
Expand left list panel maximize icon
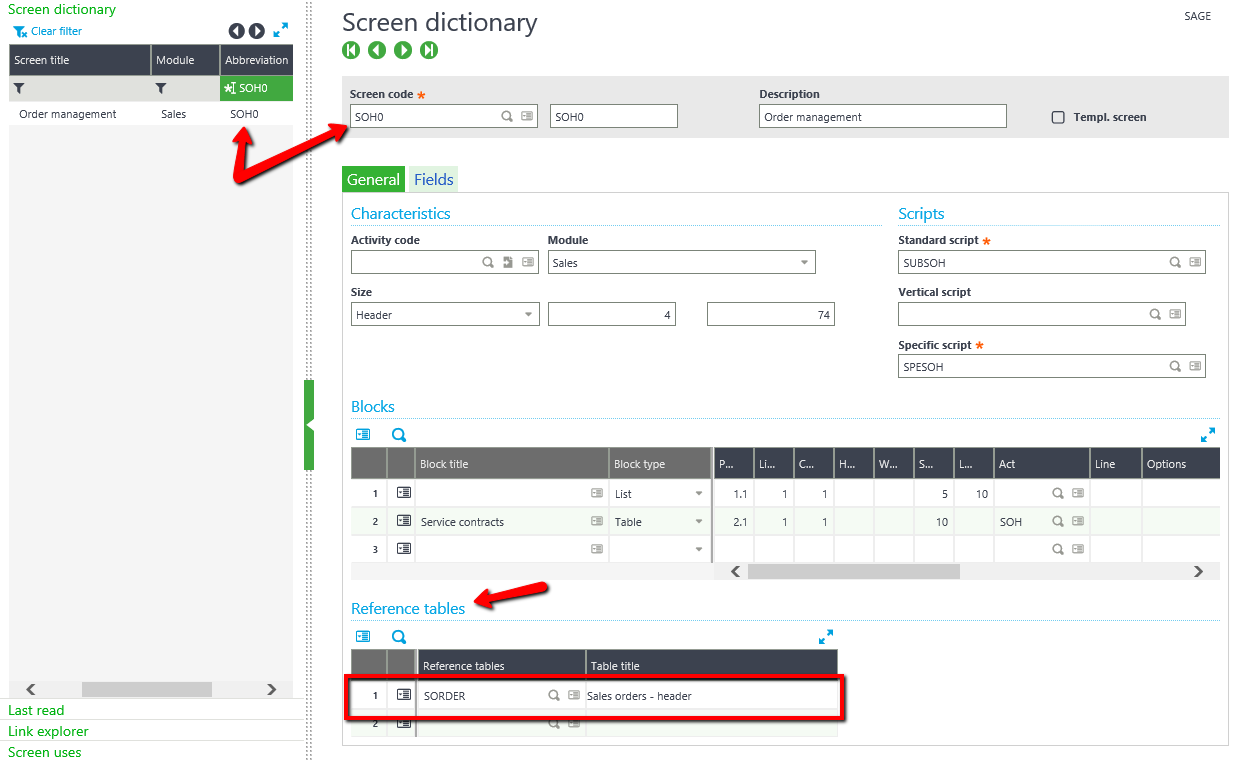281,31
